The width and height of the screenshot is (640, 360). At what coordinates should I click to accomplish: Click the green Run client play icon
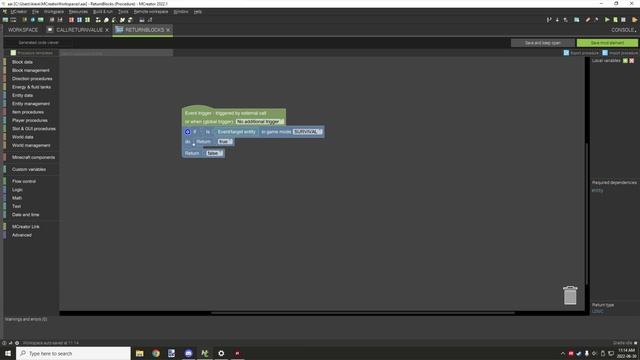click(x=607, y=20)
